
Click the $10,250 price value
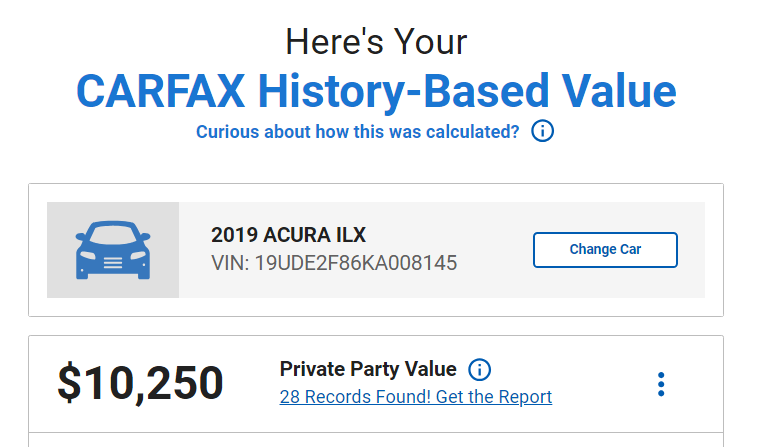click(x=140, y=383)
